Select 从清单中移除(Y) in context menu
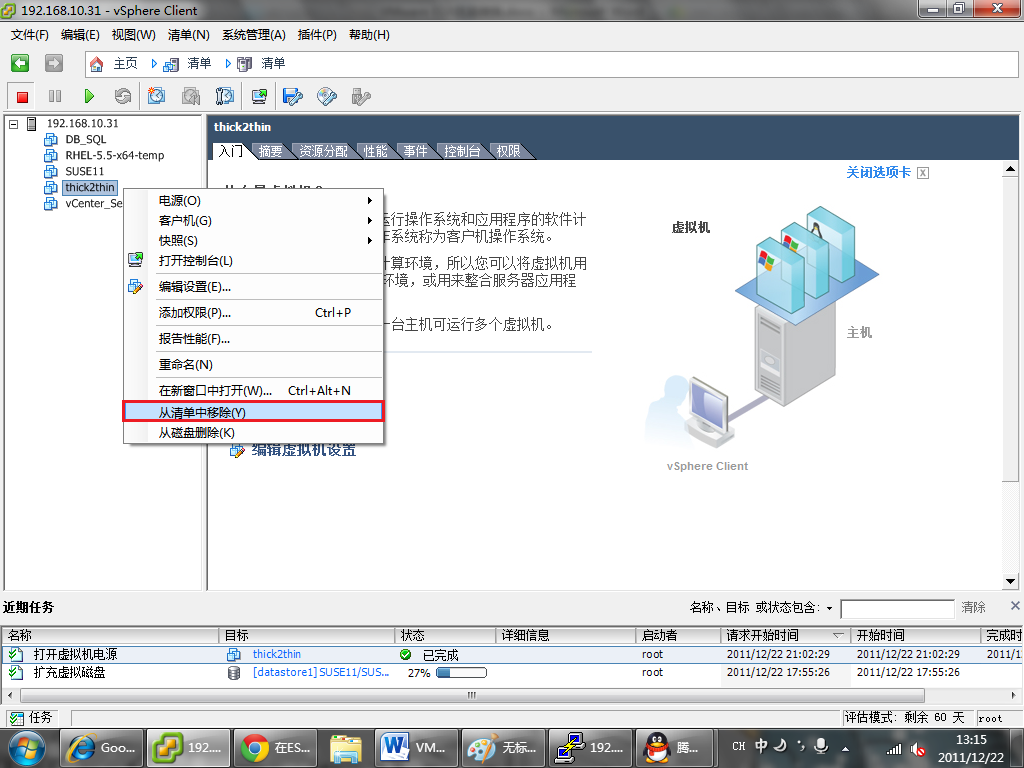Image resolution: width=1024 pixels, height=768 pixels. (x=253, y=412)
